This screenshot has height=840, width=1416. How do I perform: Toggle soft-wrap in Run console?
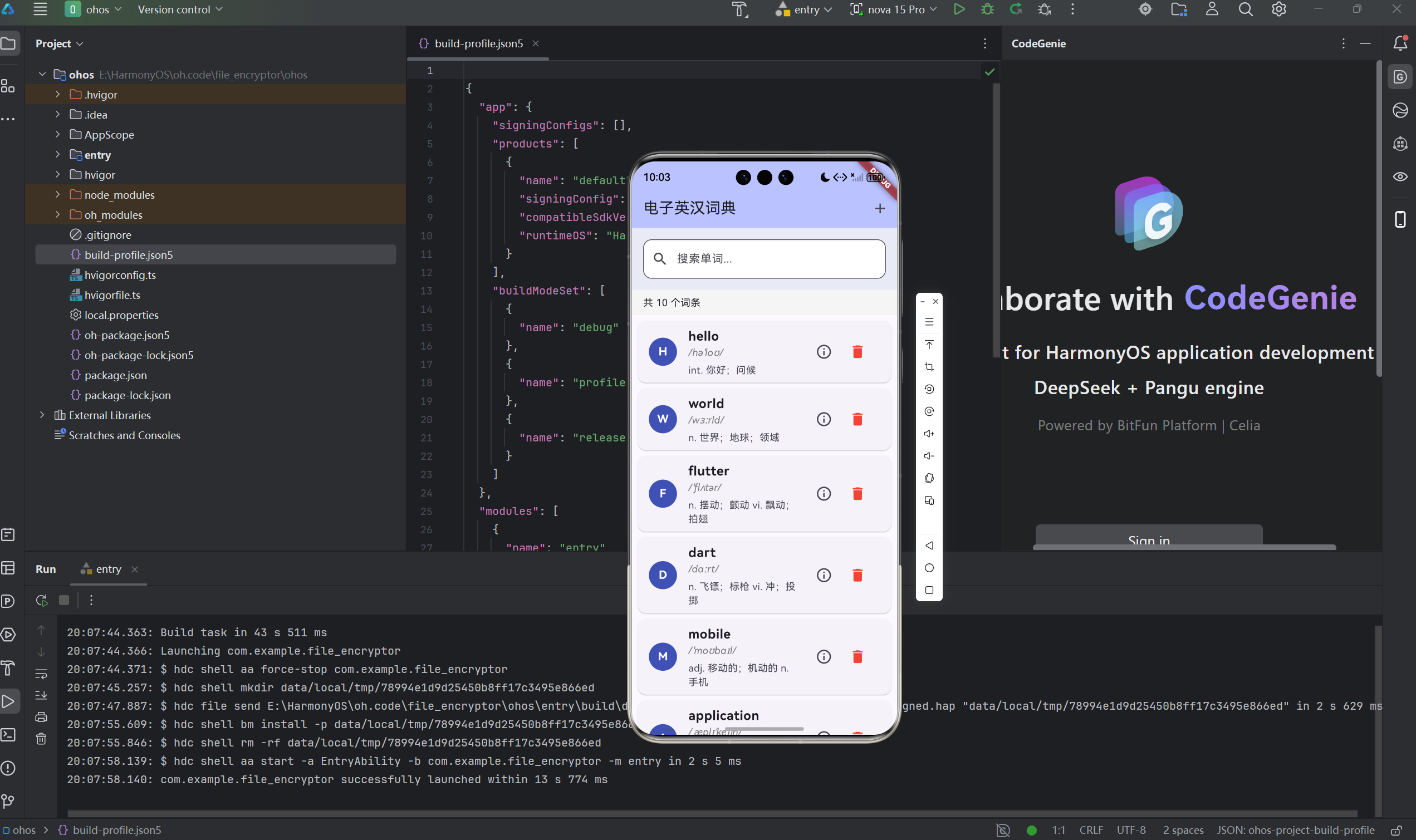(x=41, y=674)
